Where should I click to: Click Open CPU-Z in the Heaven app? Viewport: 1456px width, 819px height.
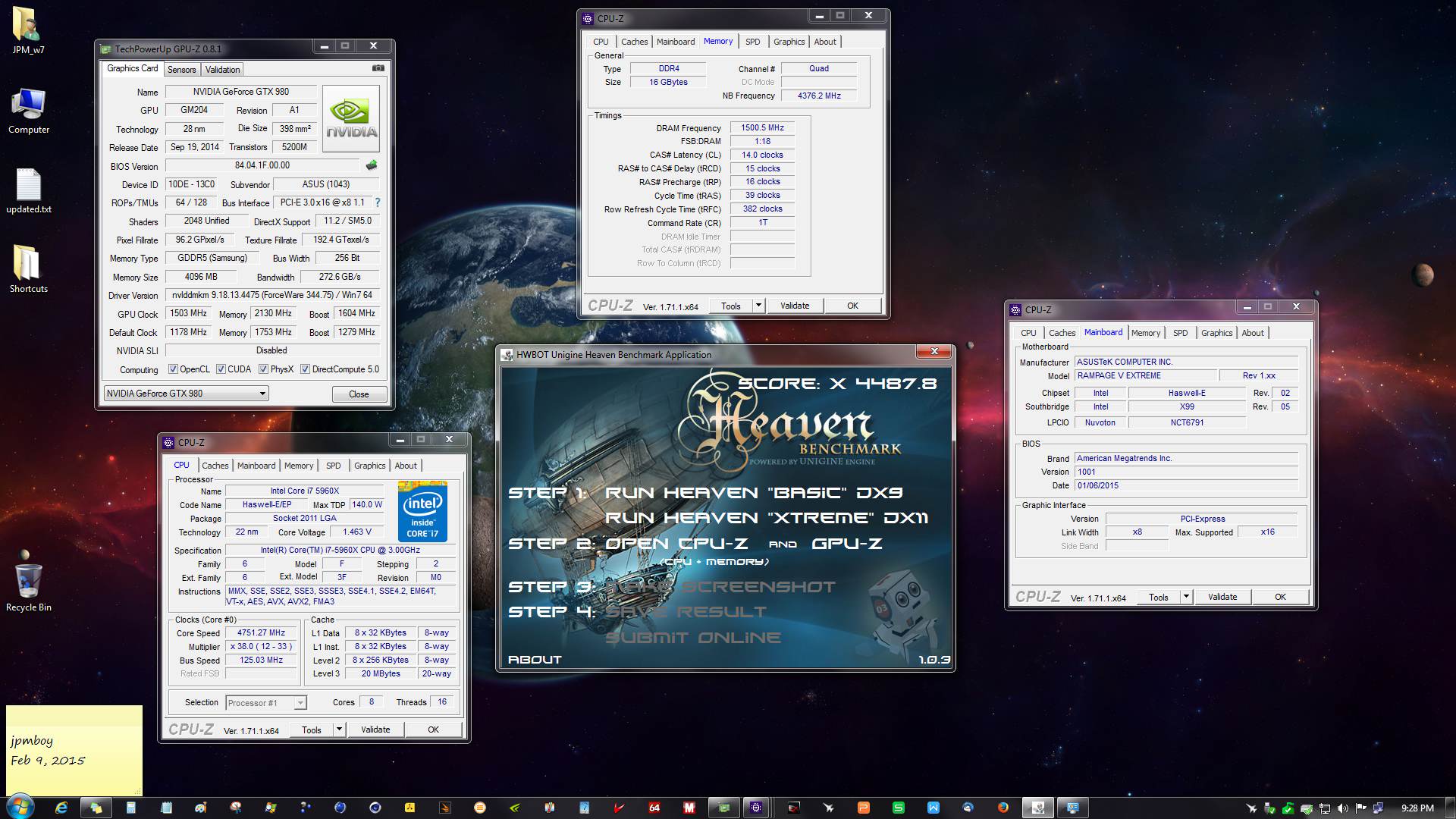point(676,544)
